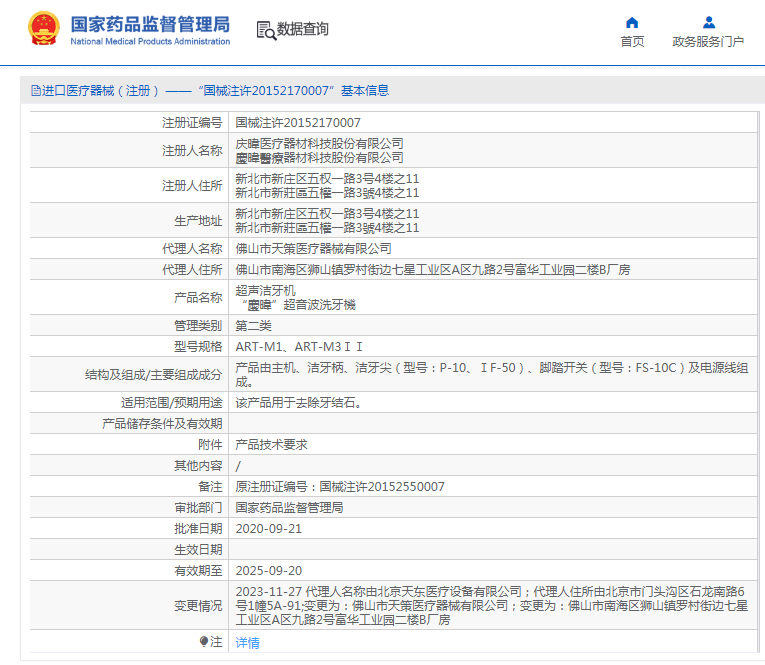Click 生产地址 label
765x665 pixels.
tap(198, 221)
